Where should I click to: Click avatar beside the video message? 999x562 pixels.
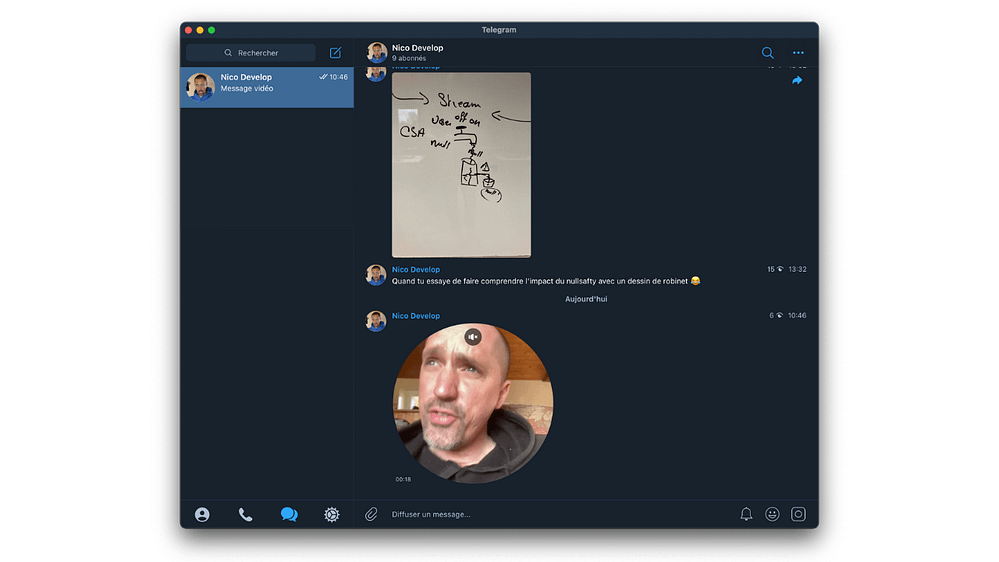coord(376,321)
